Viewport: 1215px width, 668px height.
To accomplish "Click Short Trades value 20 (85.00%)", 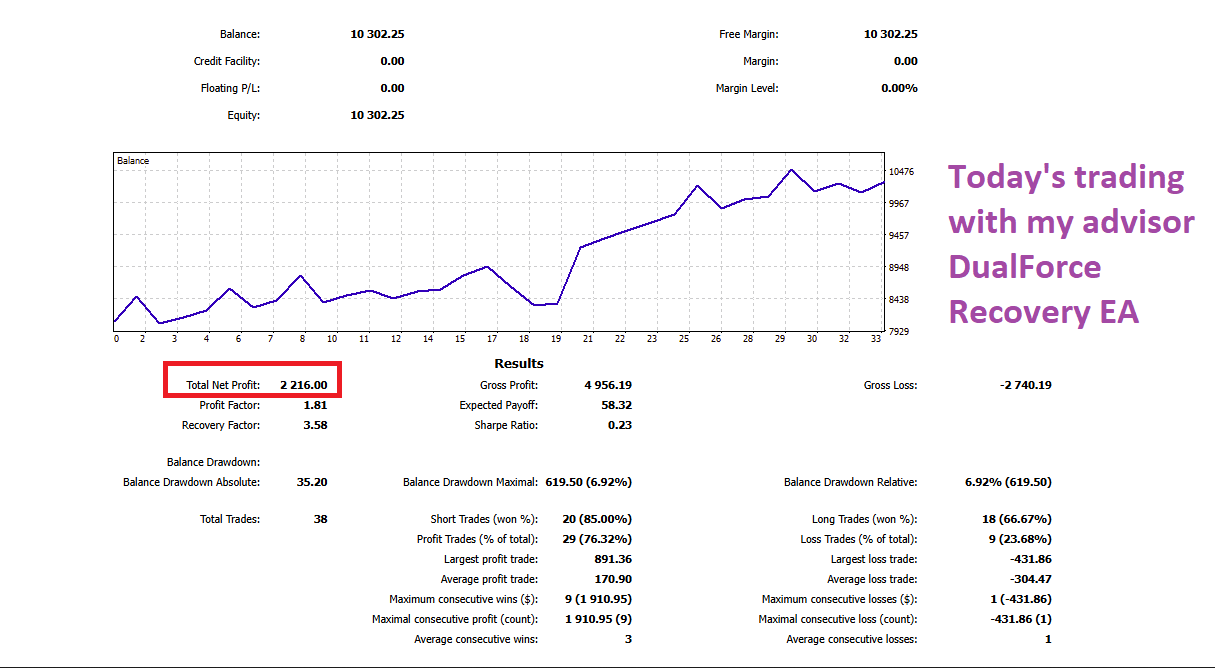I will click(x=597, y=519).
